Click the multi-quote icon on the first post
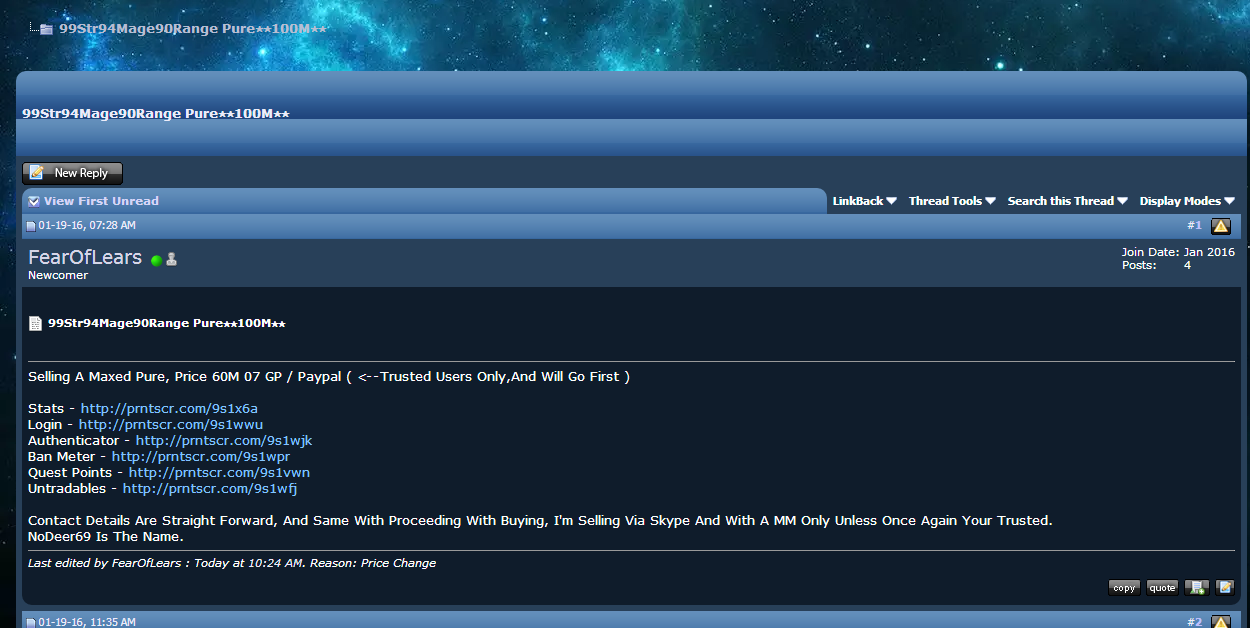 click(x=1196, y=587)
